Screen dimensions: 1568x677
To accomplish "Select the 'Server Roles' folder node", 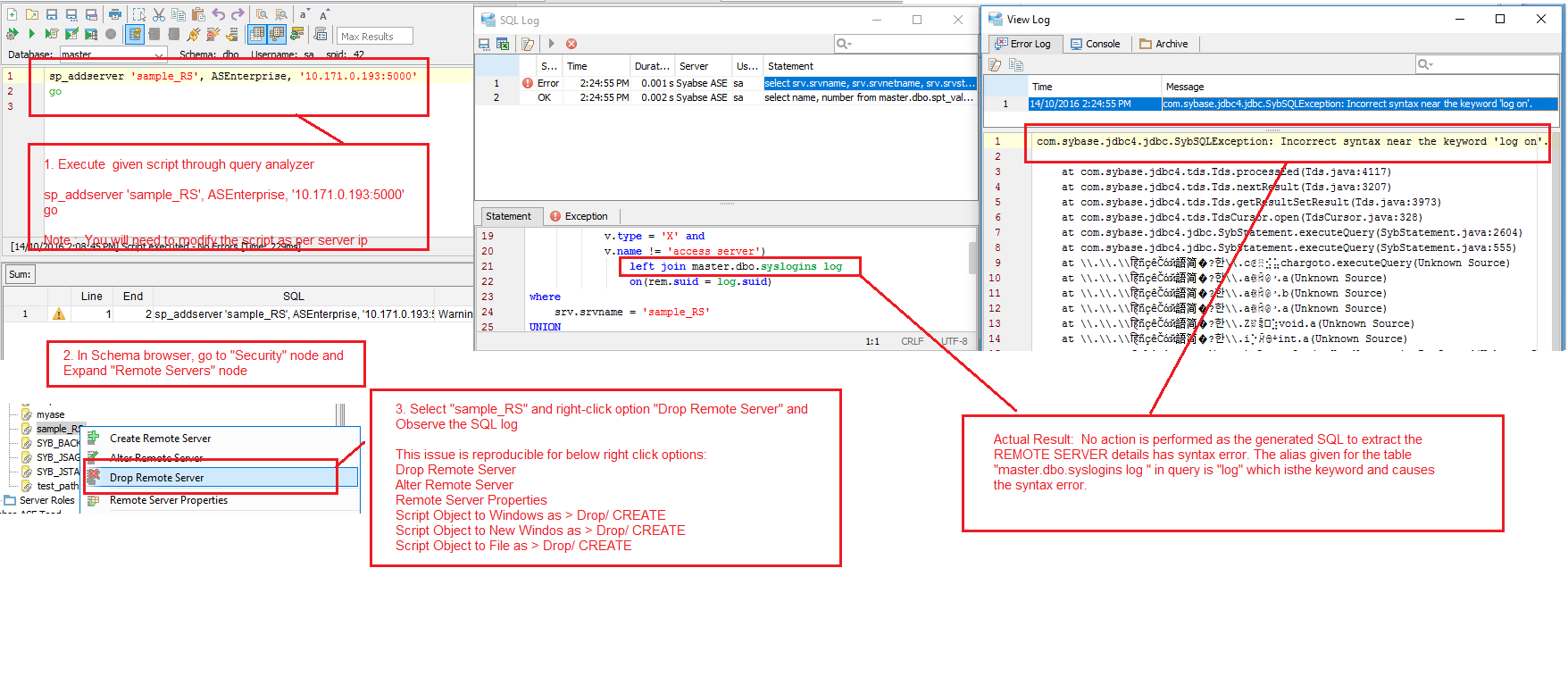I will pyautogui.click(x=46, y=500).
